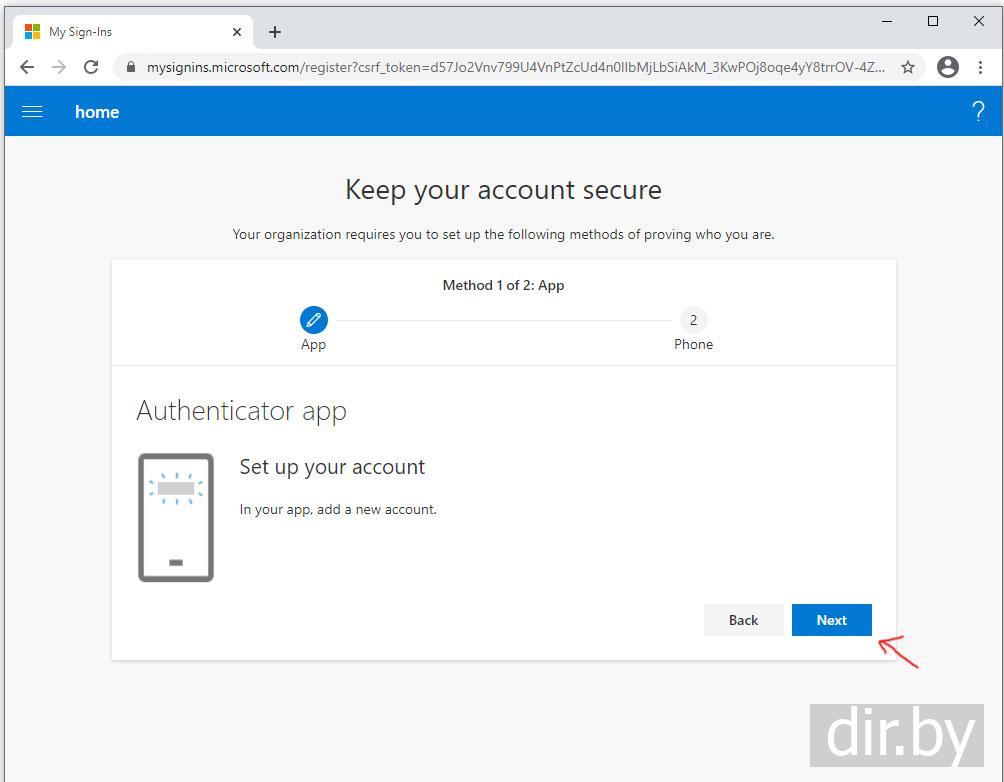Click the browser forward arrow
Screen dimensions: 1004x782
point(59,67)
